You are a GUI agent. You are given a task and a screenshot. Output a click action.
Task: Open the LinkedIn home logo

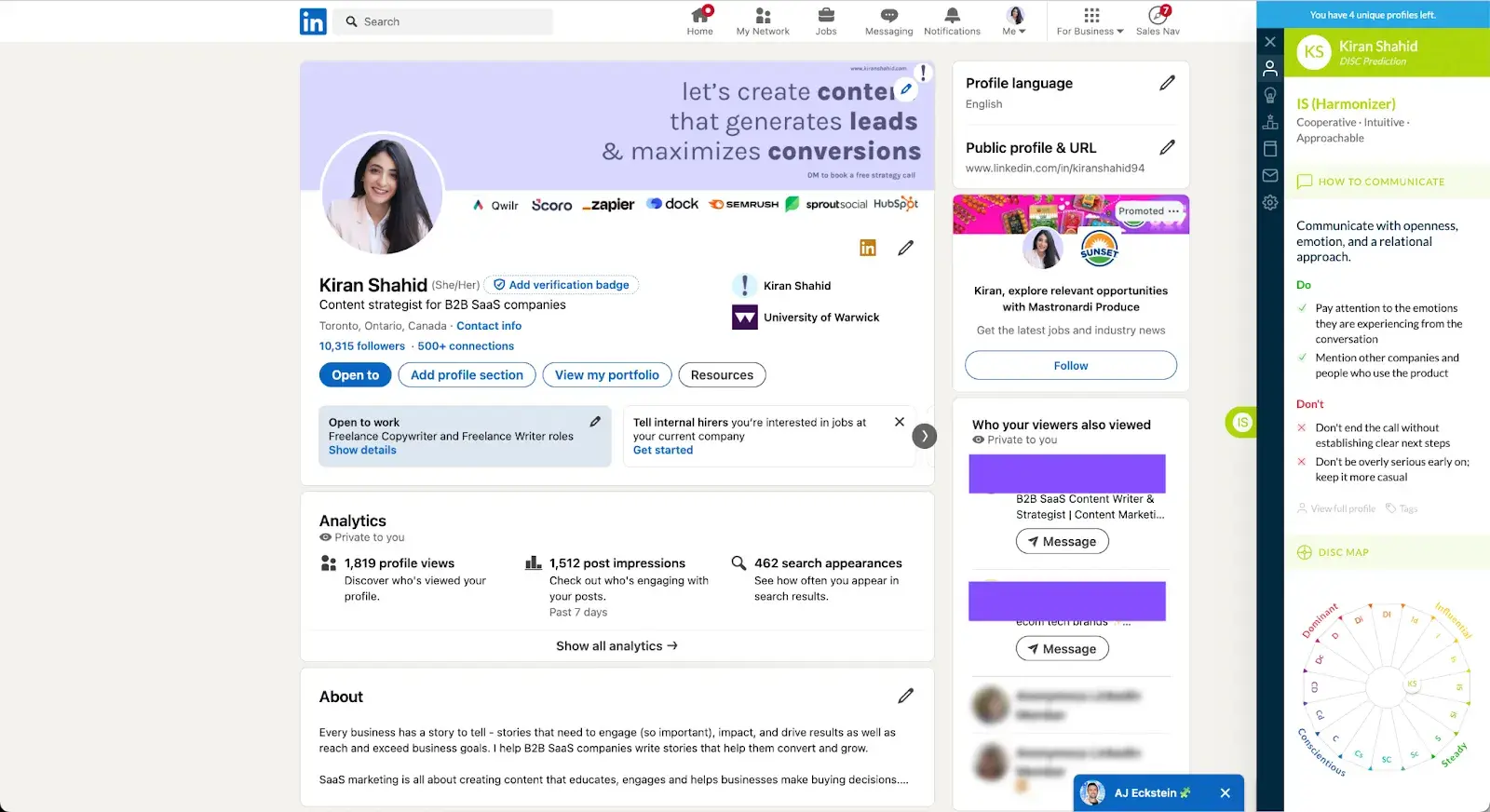click(x=313, y=21)
